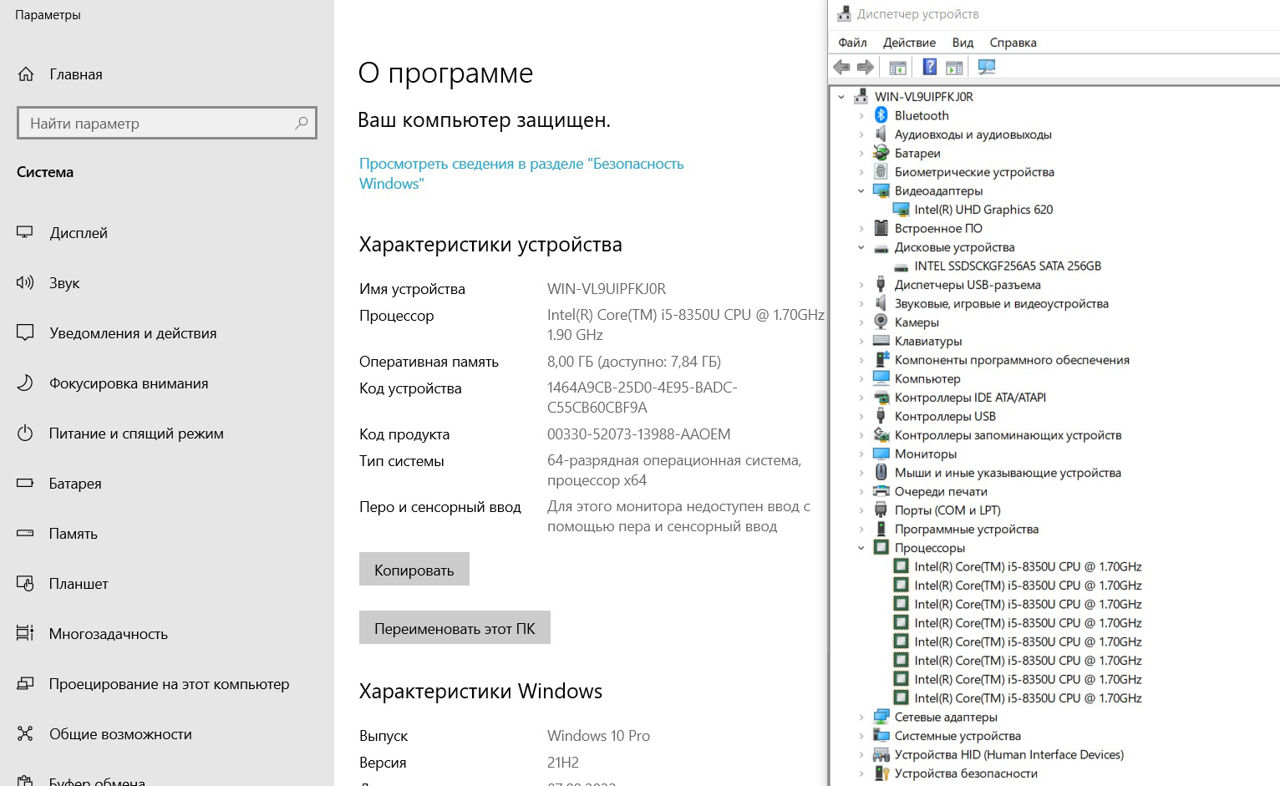Expand Порты (COM и LPT) category
The image size is (1280, 786).
[x=861, y=510]
